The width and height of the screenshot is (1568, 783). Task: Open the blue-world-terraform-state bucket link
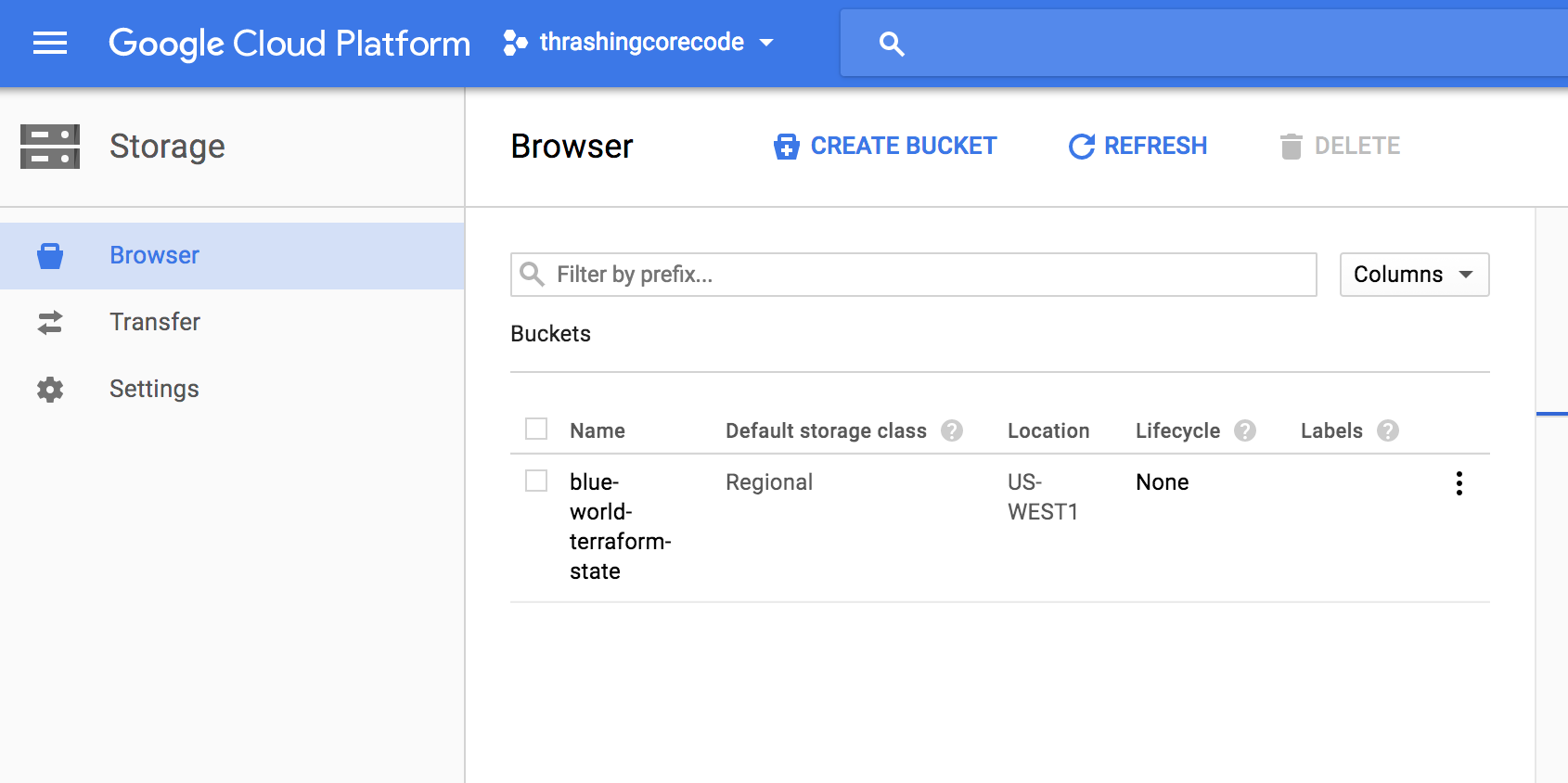coord(619,526)
